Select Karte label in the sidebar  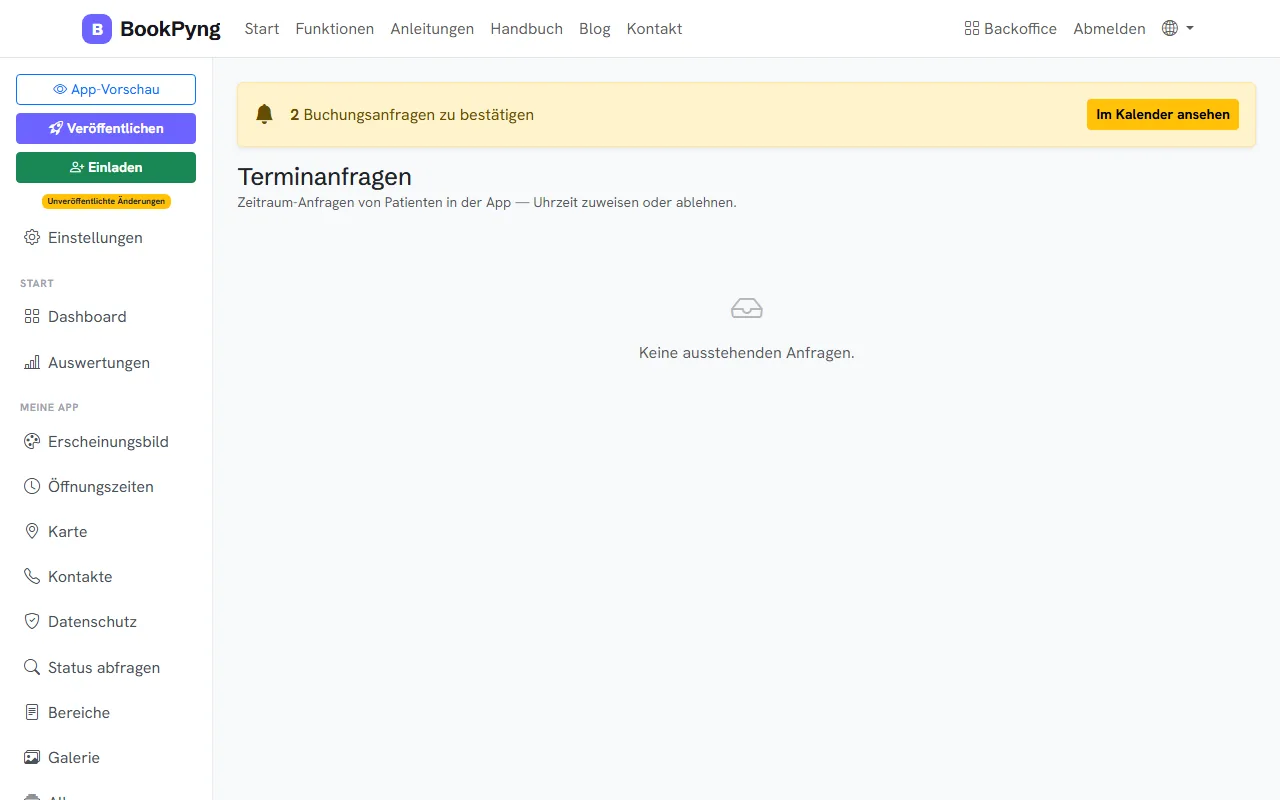68,532
